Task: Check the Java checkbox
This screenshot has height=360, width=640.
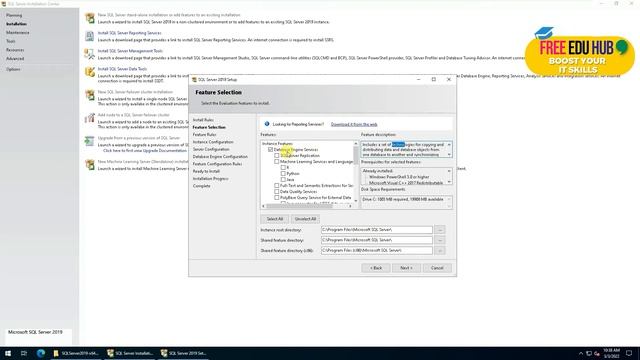Action: pos(283,180)
